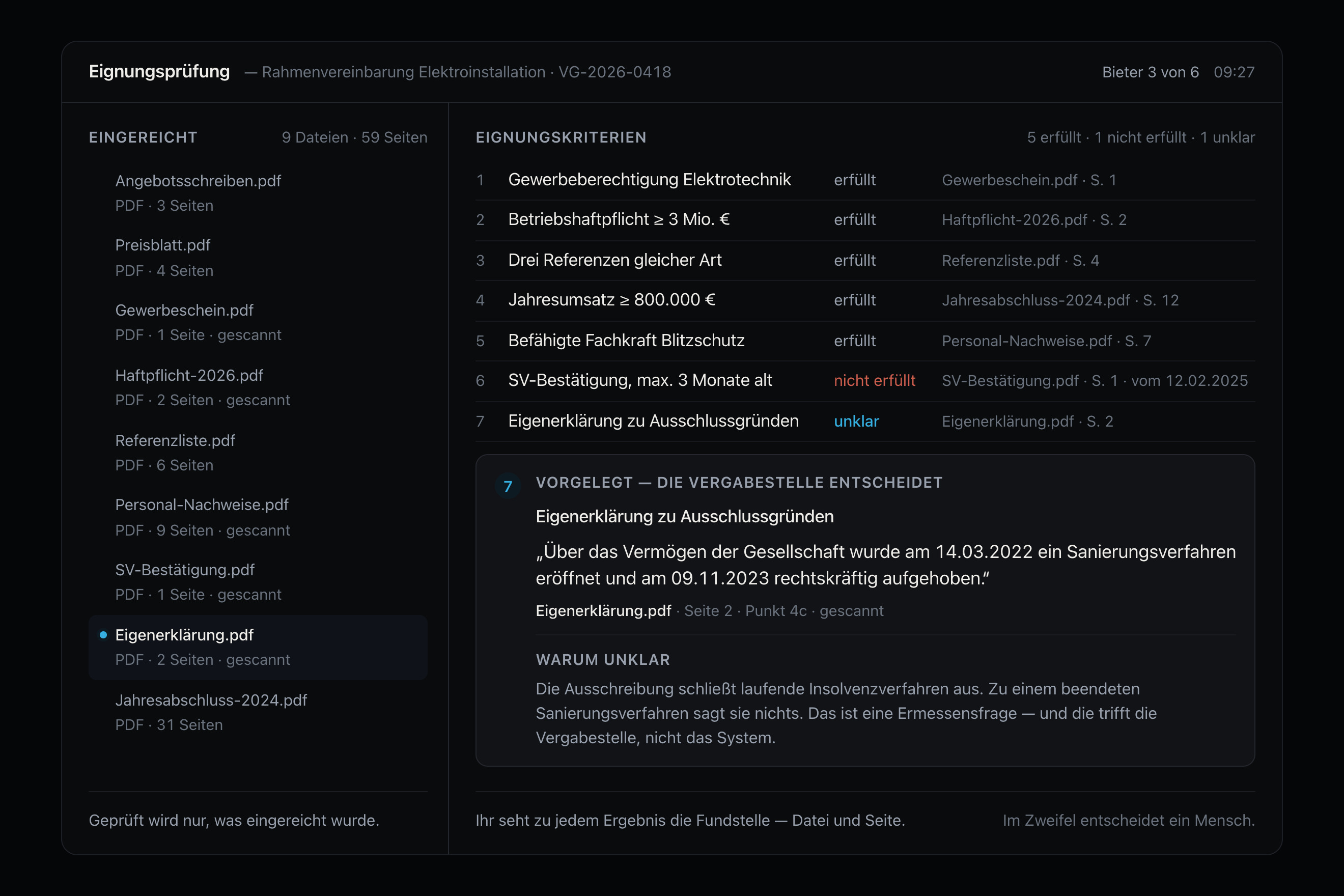This screenshot has width=1344, height=896.
Task: Click row number 6 in the criteria table
Action: (x=480, y=381)
